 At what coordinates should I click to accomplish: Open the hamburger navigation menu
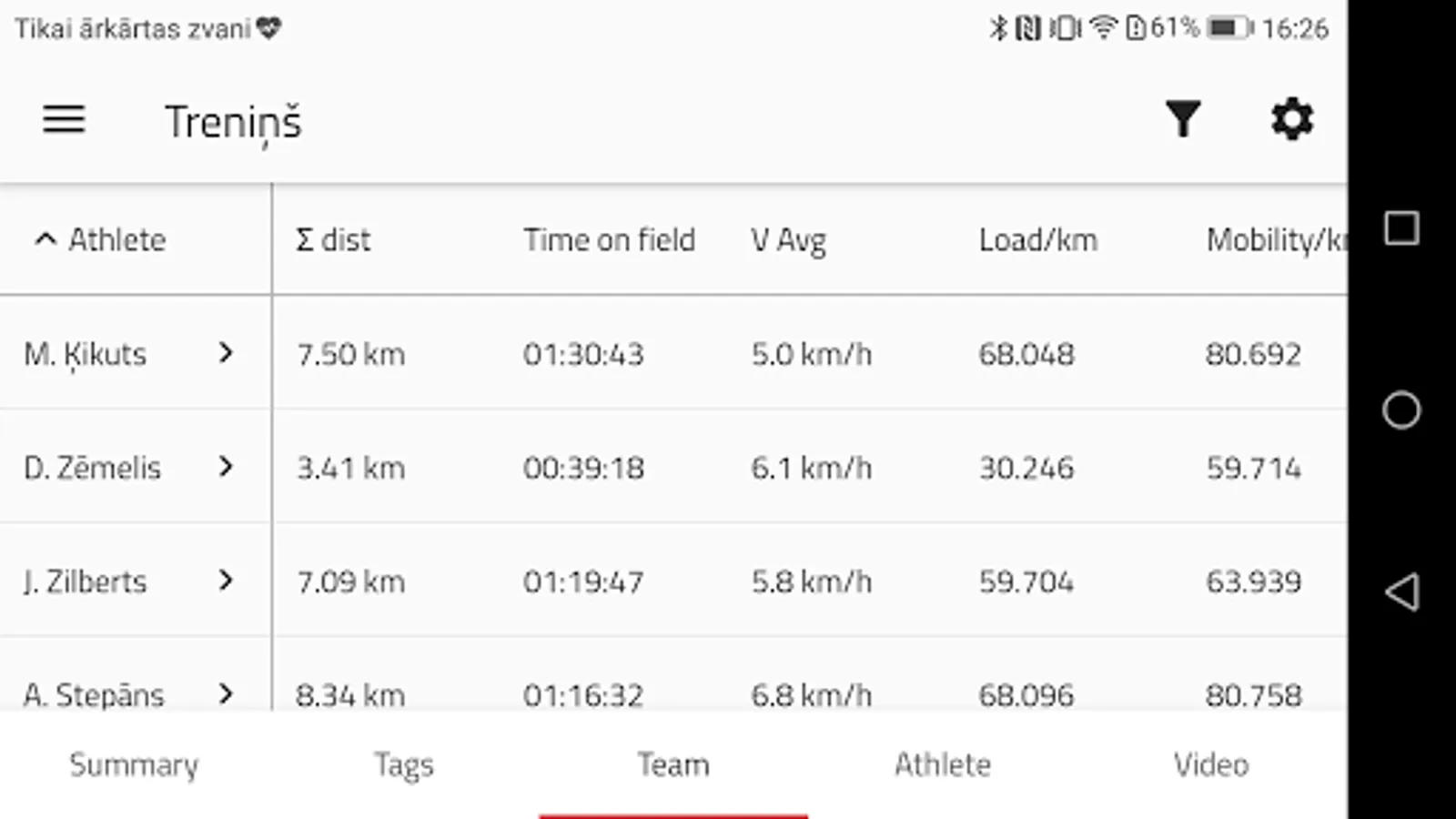click(x=64, y=120)
